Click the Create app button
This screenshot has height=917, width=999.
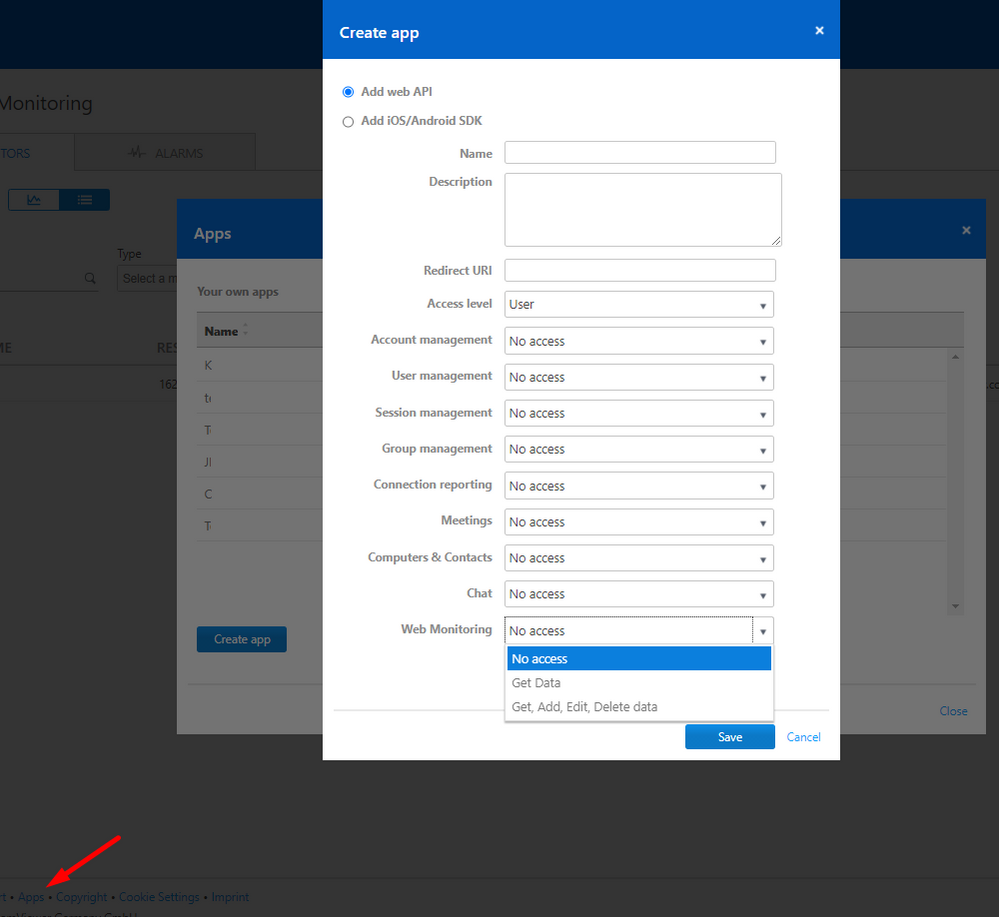pos(241,639)
